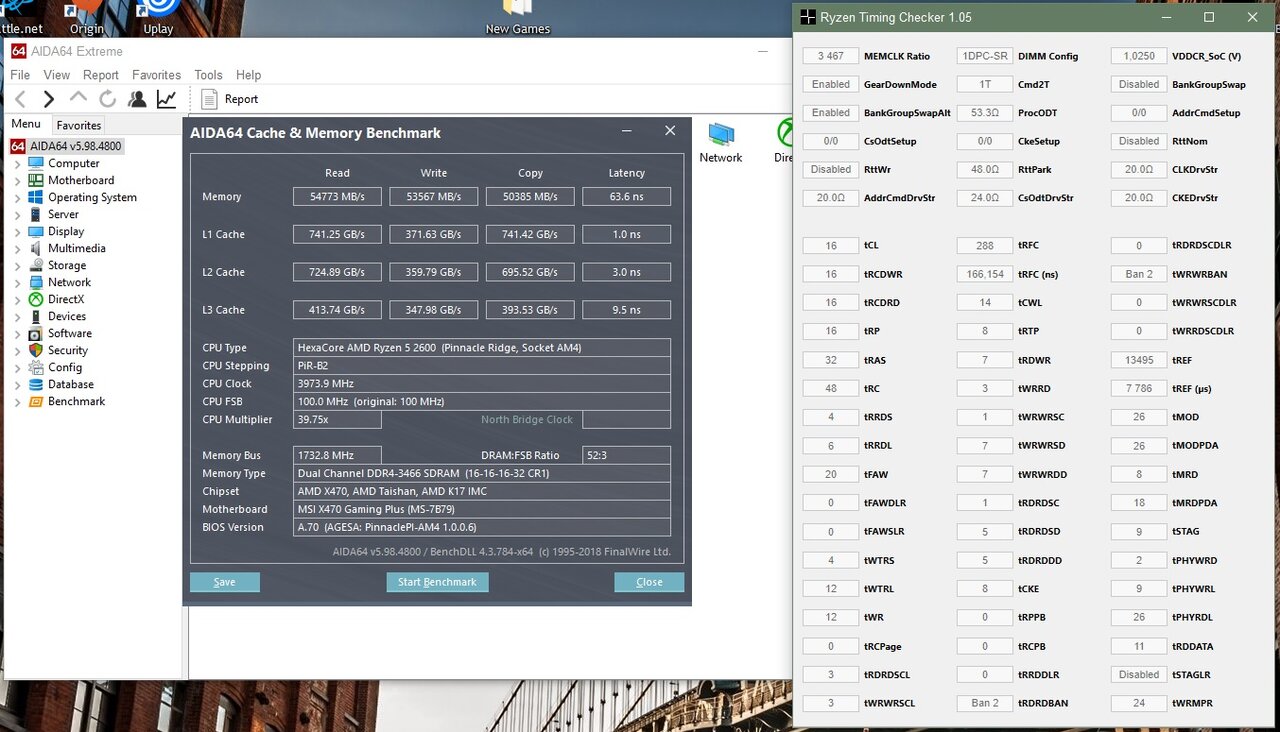Screen dimensions: 1280x732
Task: Select the Server tree item
Action: click(x=63, y=214)
